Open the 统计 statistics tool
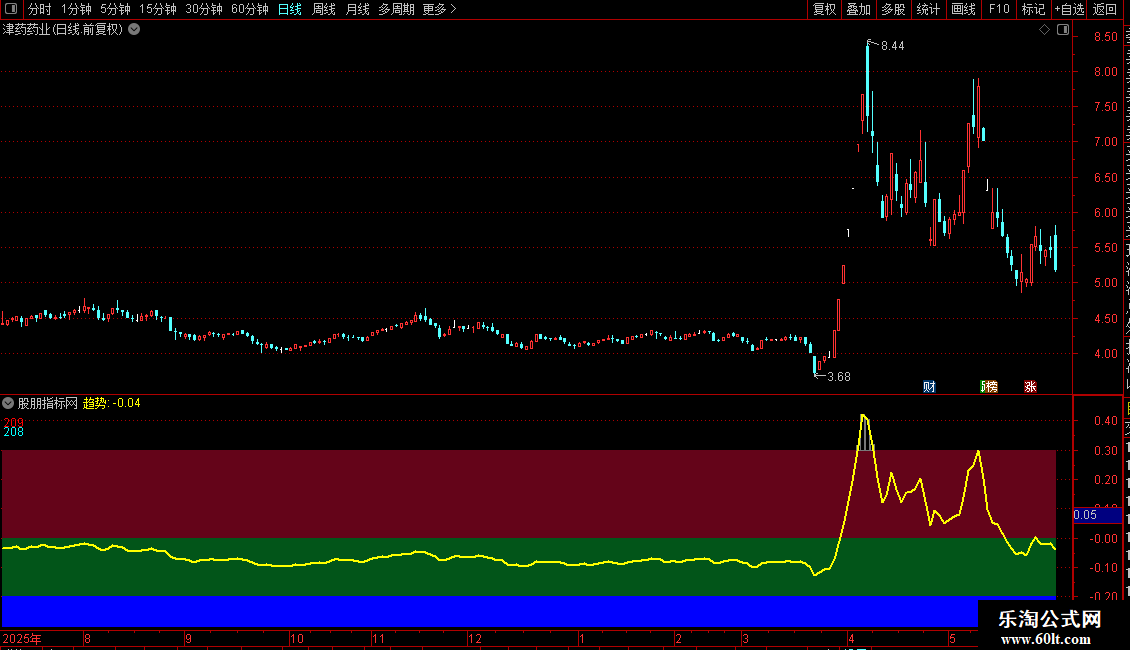 (927, 9)
